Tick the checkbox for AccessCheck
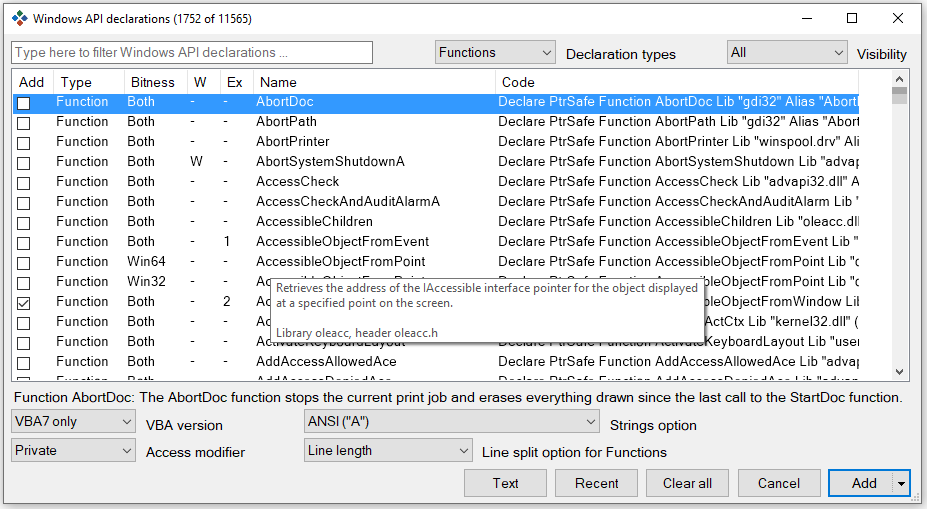This screenshot has height=509, width=927. pyautogui.click(x=24, y=183)
